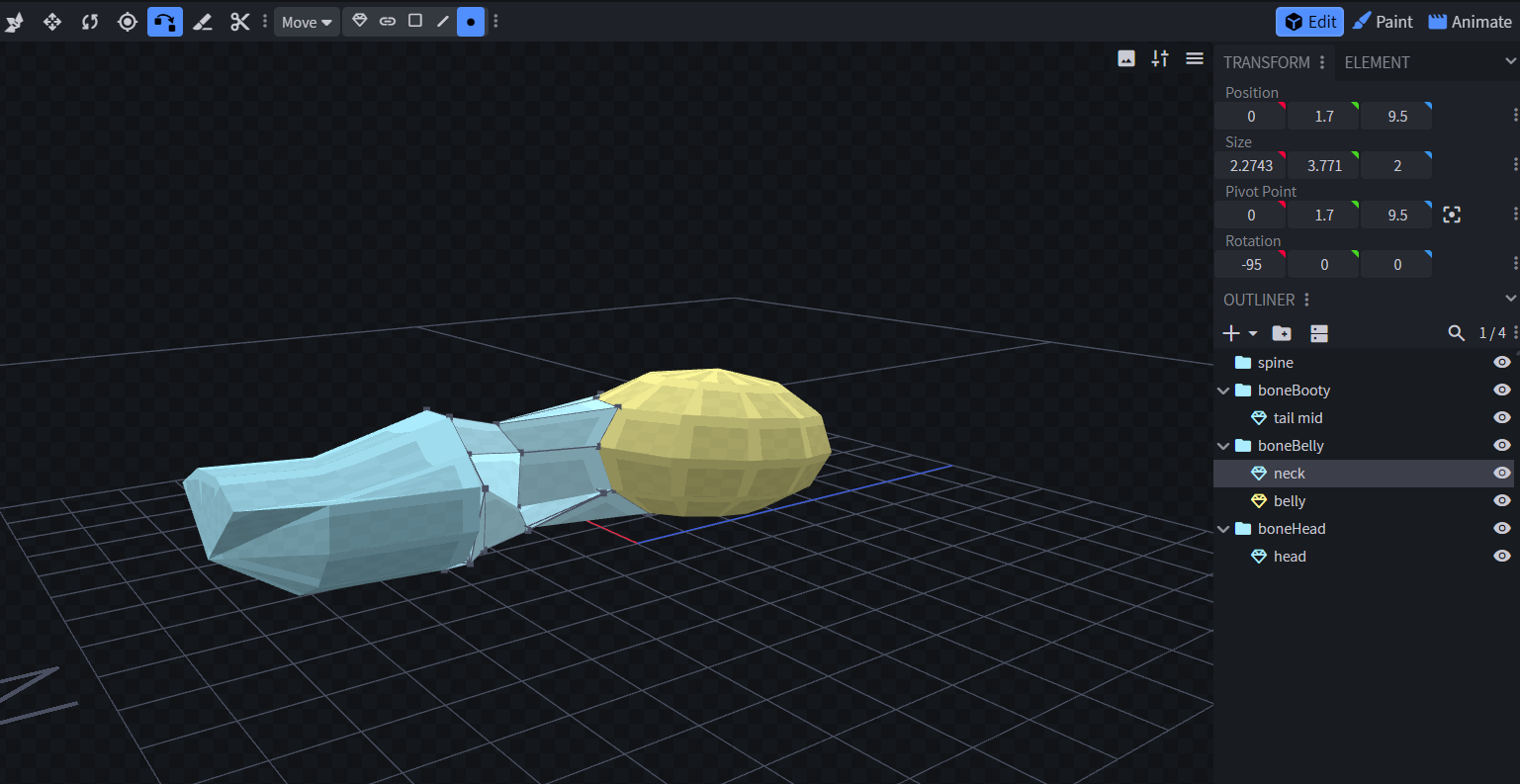
Task: Open selection mode toolbar three-dot menu
Action: 495,22
